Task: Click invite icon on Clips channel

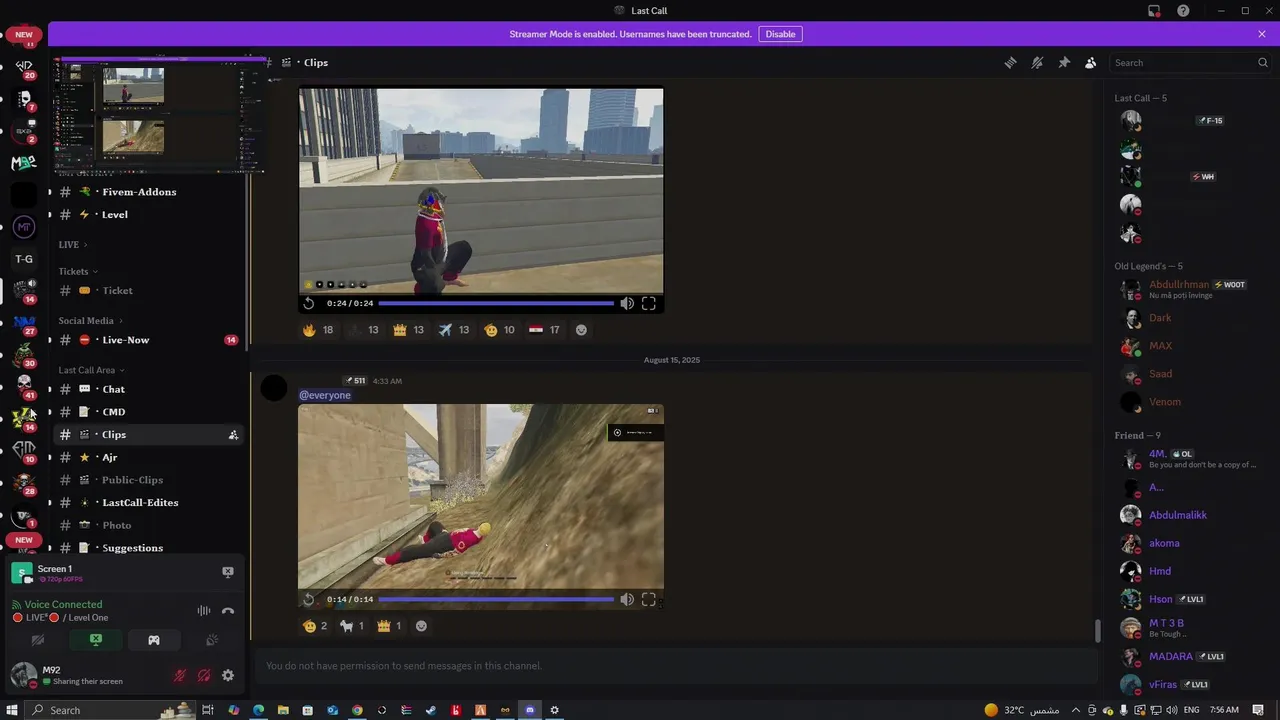Action: (x=233, y=435)
